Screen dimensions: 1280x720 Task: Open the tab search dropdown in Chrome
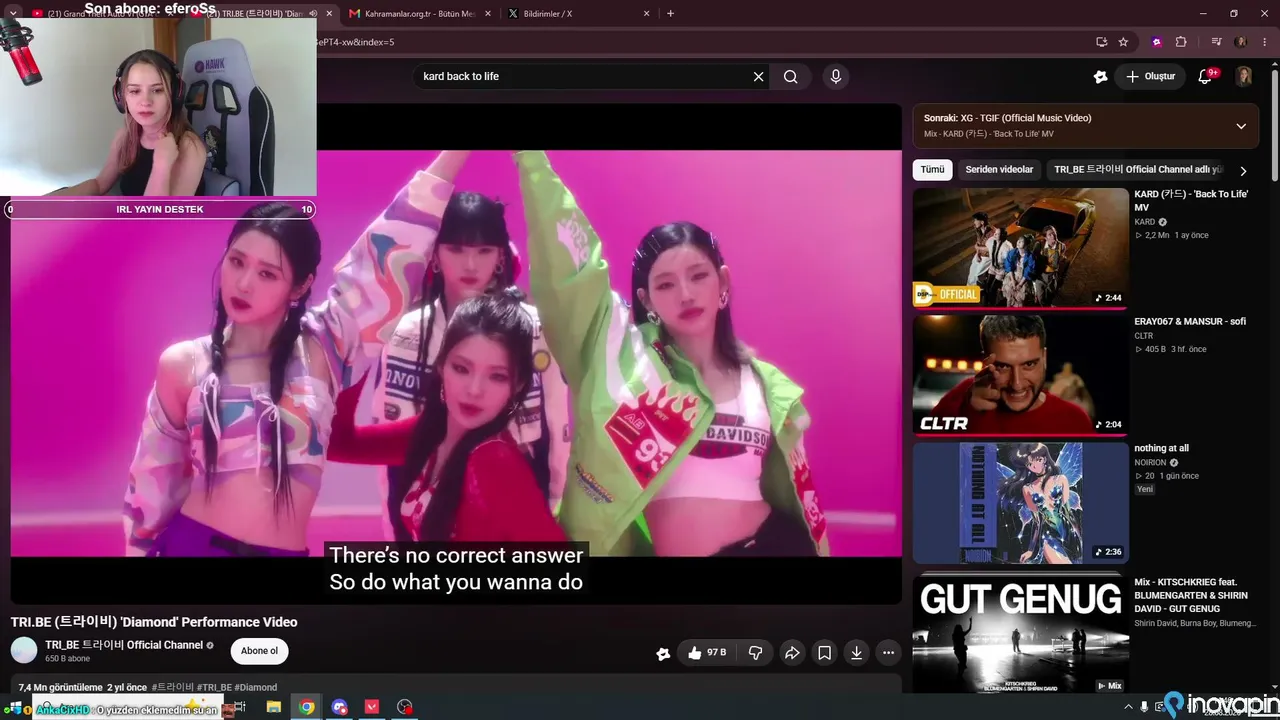(14, 13)
